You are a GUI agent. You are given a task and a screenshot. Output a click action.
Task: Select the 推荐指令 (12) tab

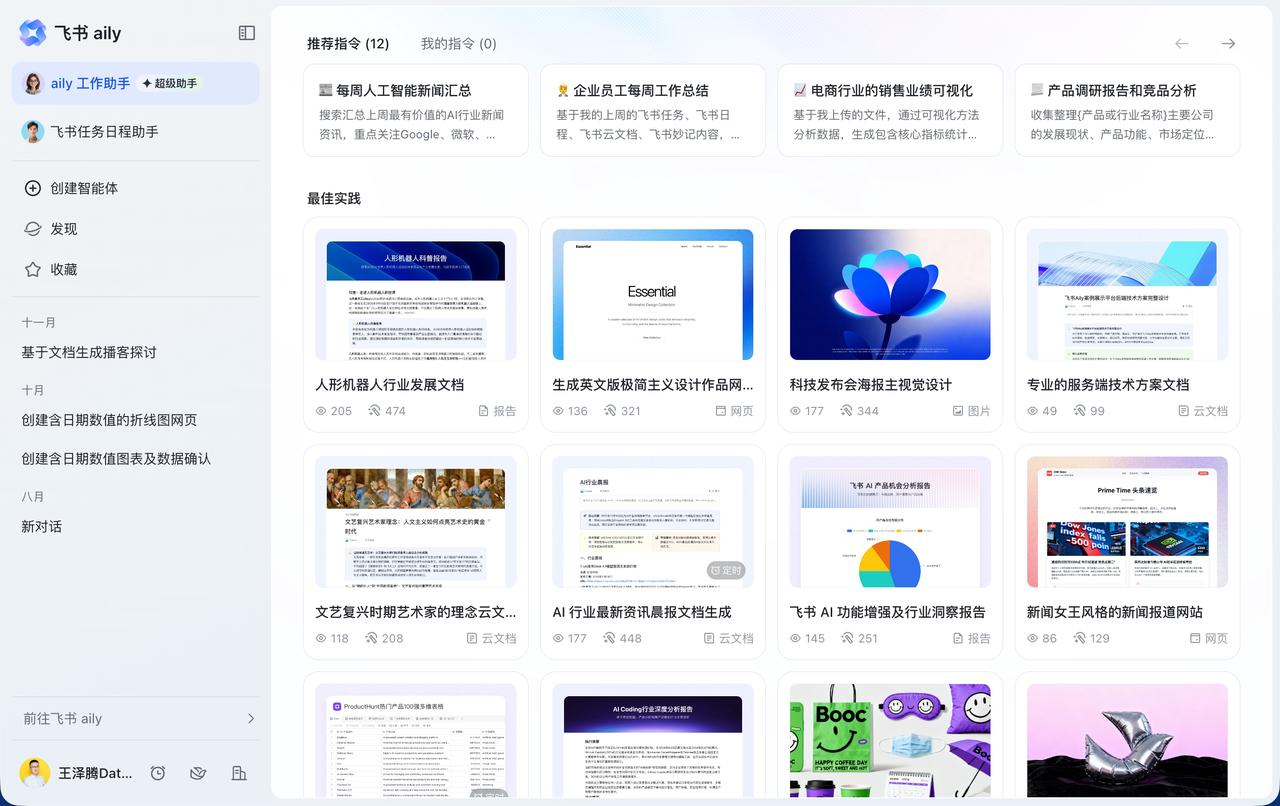coord(348,44)
